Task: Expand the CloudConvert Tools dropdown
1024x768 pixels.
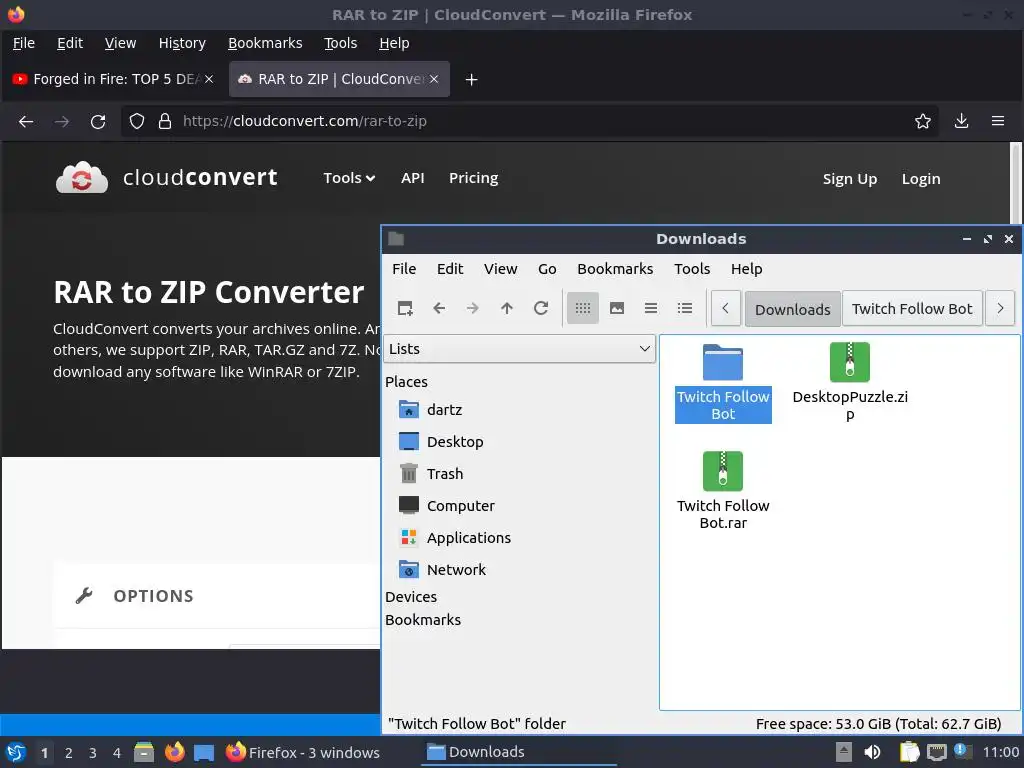Action: (349, 178)
